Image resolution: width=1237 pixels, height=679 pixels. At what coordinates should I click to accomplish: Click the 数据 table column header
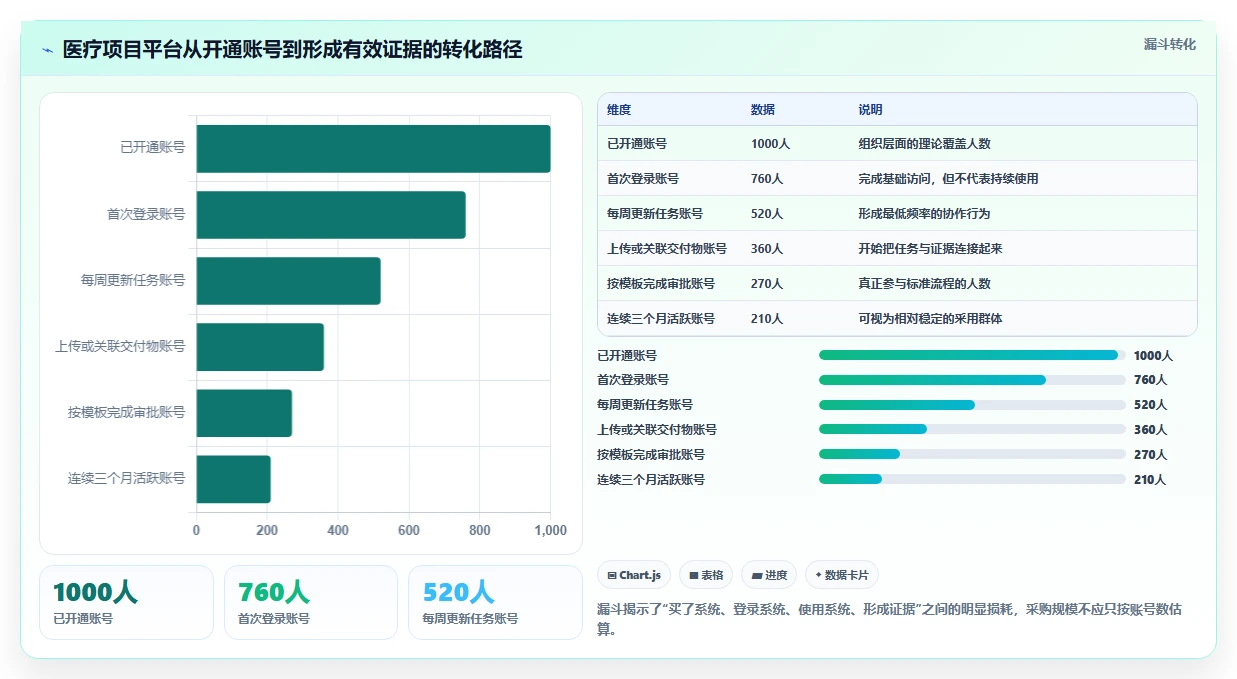tap(763, 110)
